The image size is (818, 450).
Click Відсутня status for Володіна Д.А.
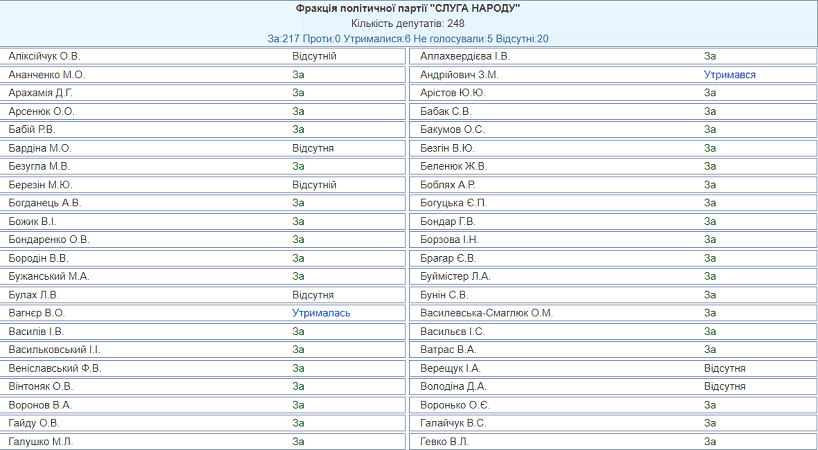click(725, 387)
